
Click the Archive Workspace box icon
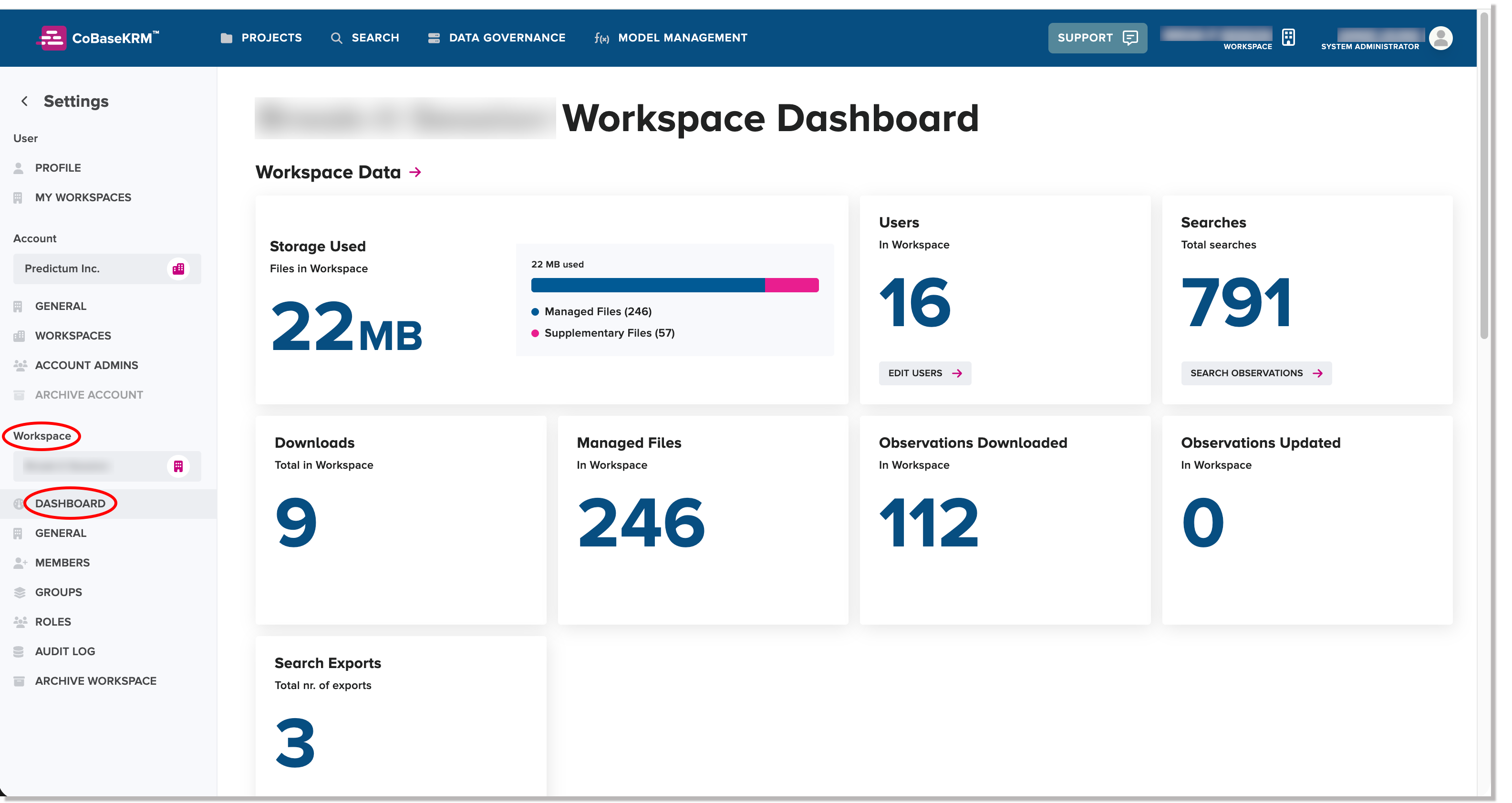click(19, 681)
